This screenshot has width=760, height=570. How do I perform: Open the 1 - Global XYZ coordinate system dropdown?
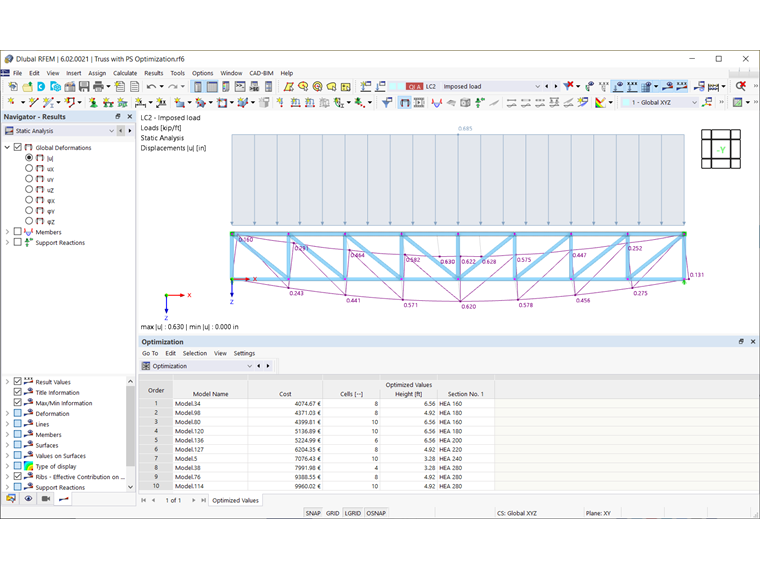694,102
